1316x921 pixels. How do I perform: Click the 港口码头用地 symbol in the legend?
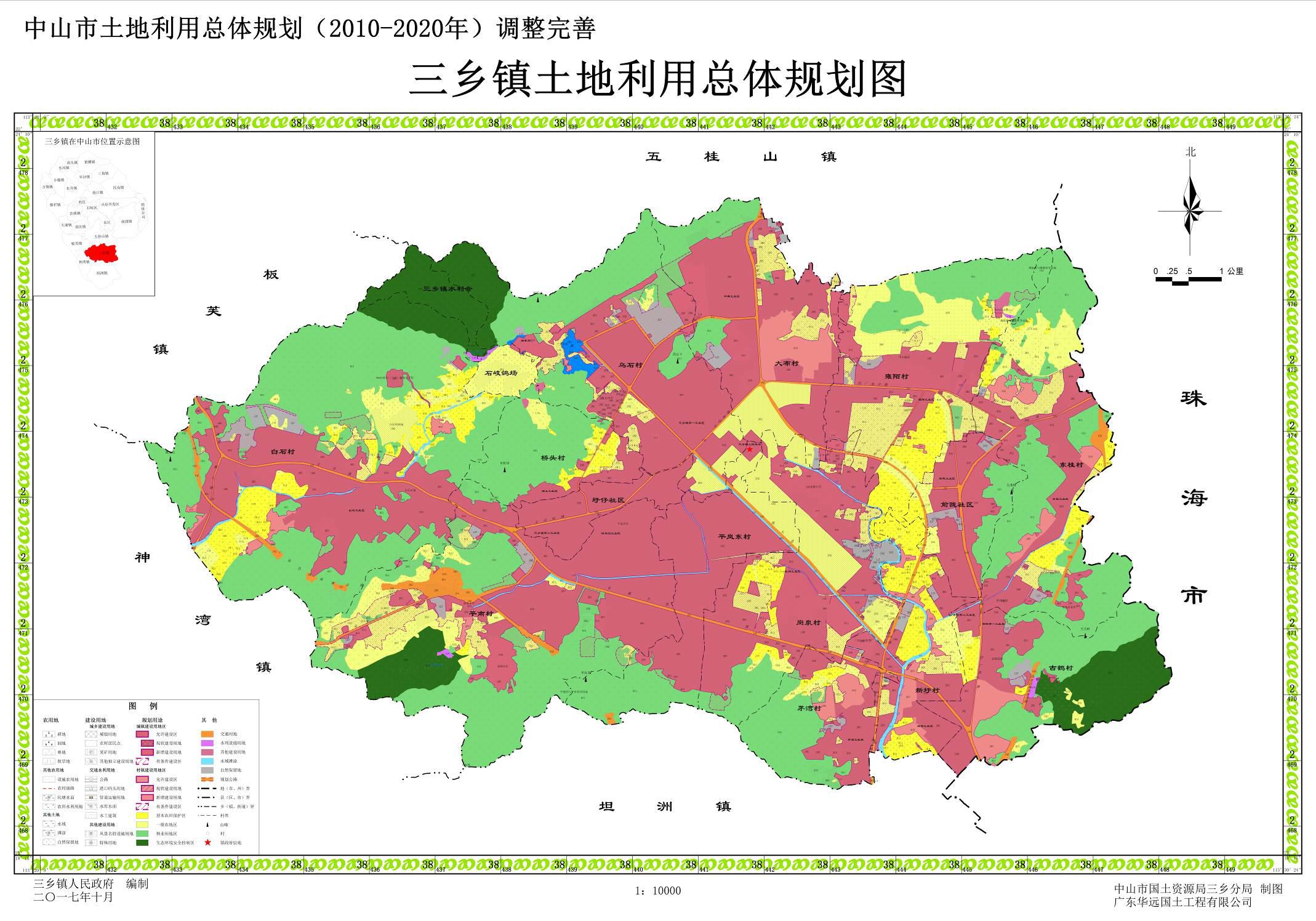tap(91, 788)
